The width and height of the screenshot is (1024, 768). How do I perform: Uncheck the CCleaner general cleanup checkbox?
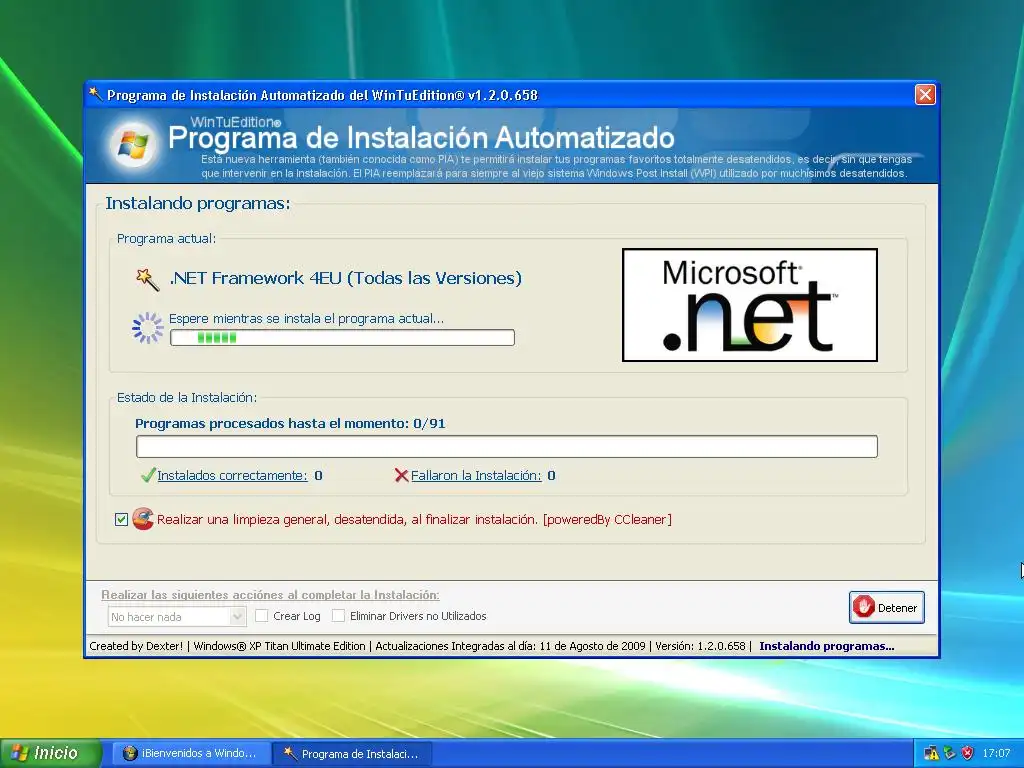(x=121, y=519)
